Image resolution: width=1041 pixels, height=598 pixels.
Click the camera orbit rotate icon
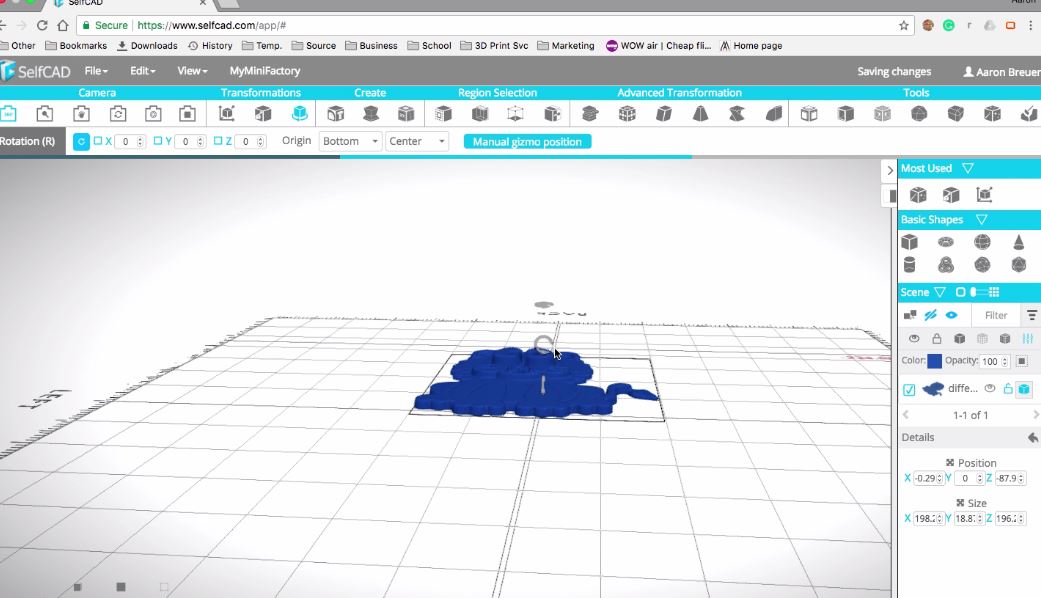tap(118, 113)
